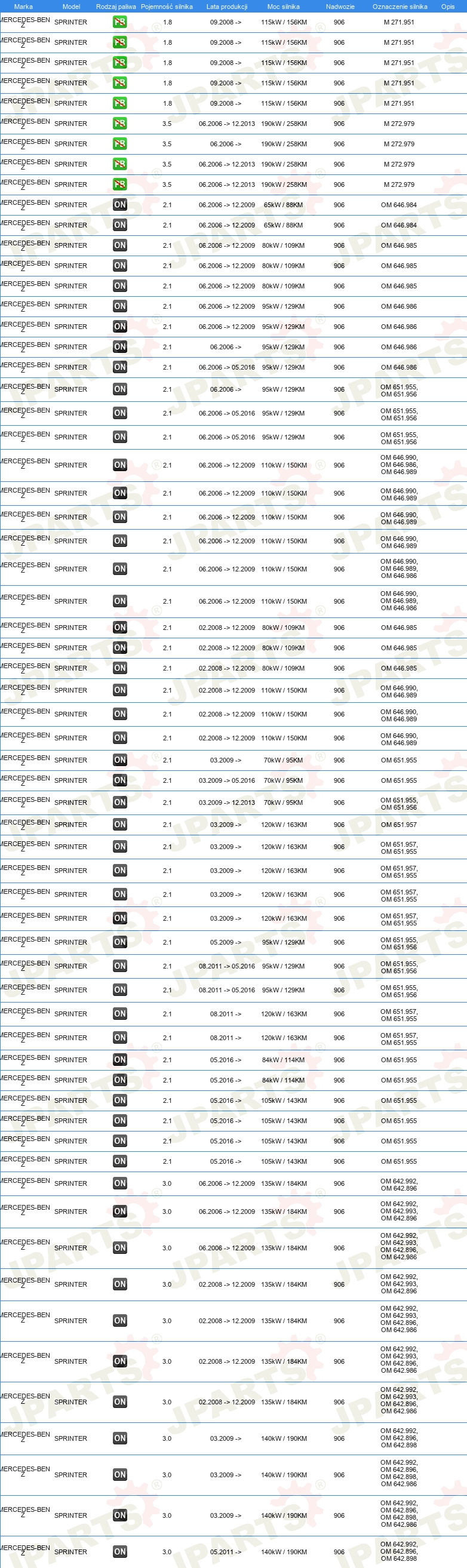Image resolution: width=467 pixels, height=1568 pixels.
Task: Click the Model column header
Action: 71,7
